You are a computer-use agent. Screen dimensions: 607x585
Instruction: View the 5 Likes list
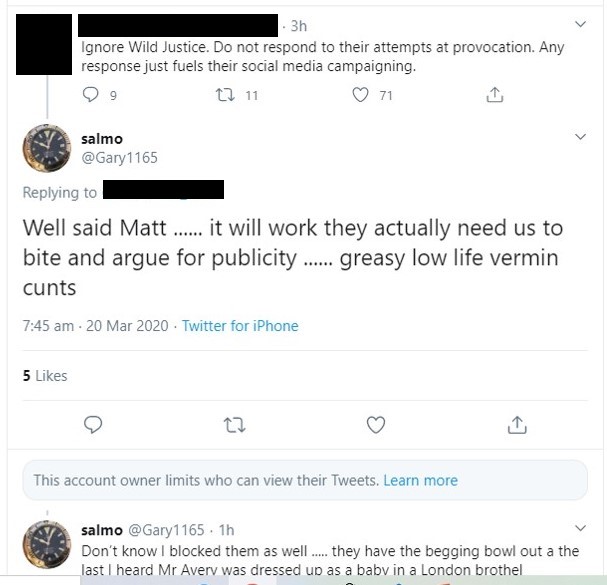(x=45, y=376)
